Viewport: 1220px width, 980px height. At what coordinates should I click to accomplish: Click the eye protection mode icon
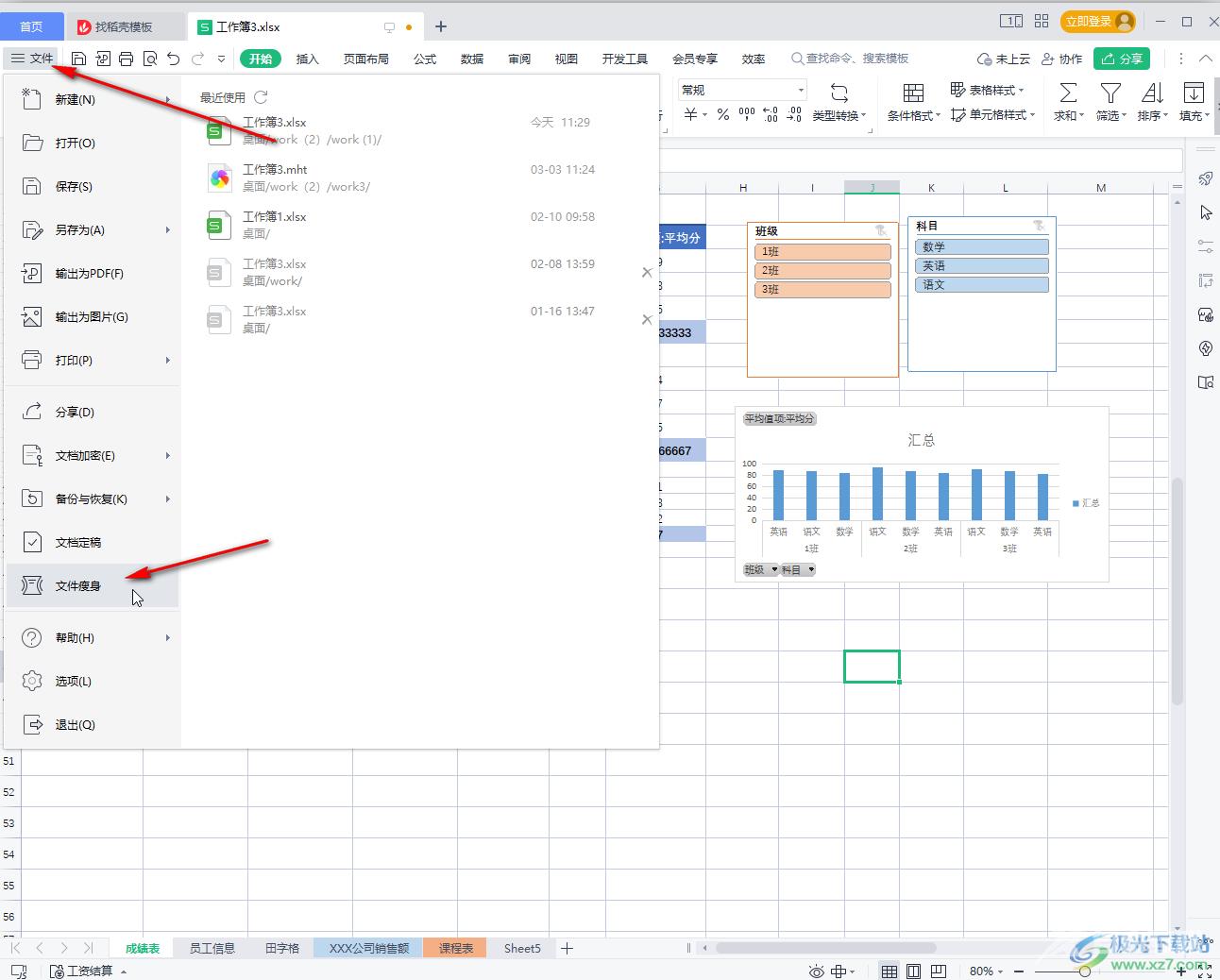coord(816,971)
